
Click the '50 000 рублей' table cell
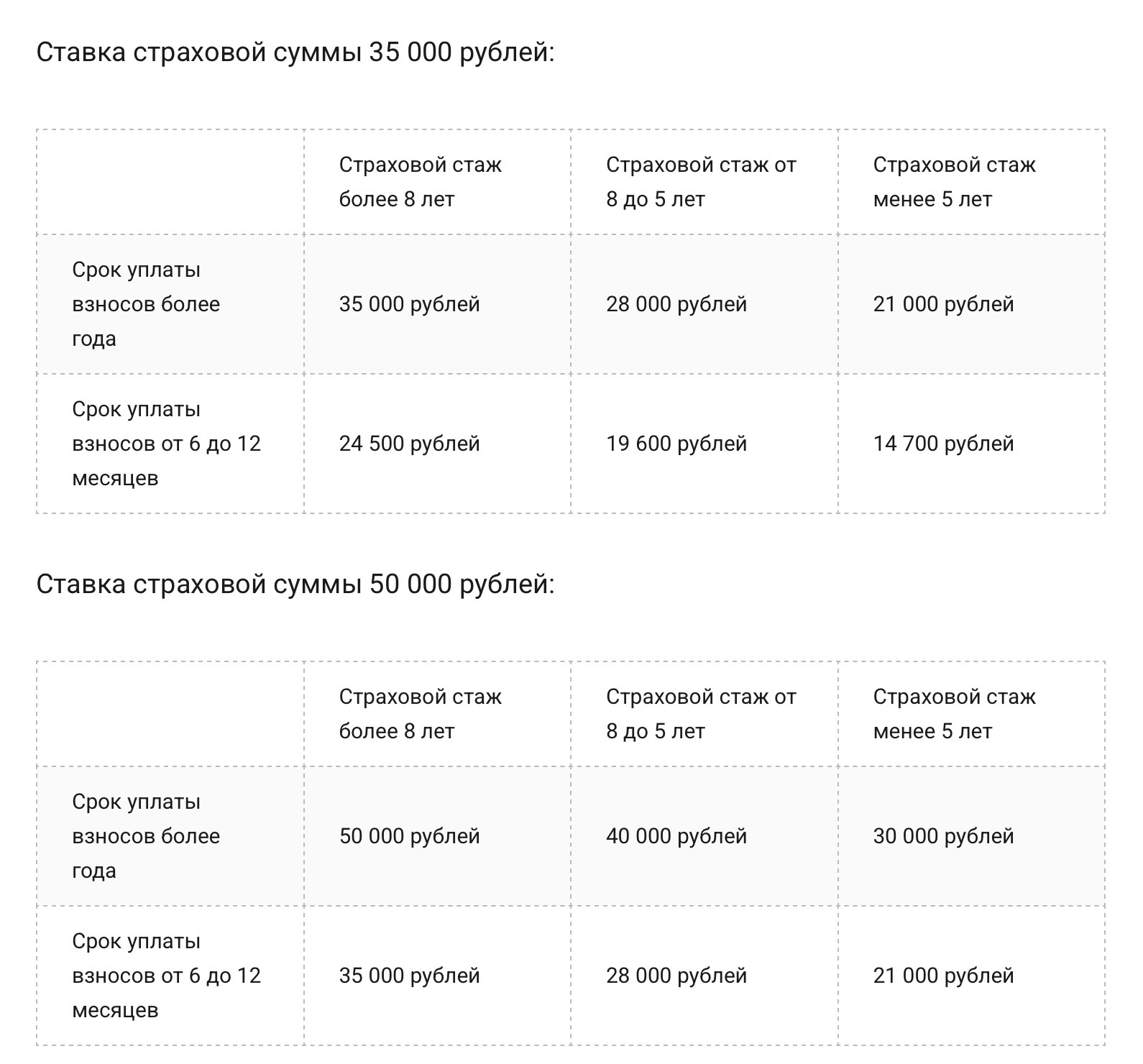click(409, 836)
